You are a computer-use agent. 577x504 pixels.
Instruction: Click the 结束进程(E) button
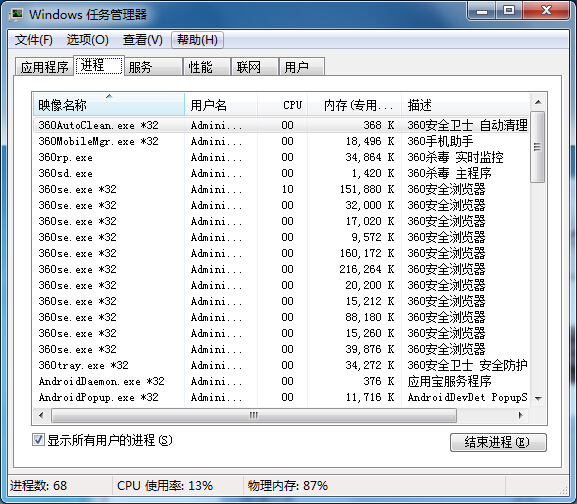(x=498, y=442)
